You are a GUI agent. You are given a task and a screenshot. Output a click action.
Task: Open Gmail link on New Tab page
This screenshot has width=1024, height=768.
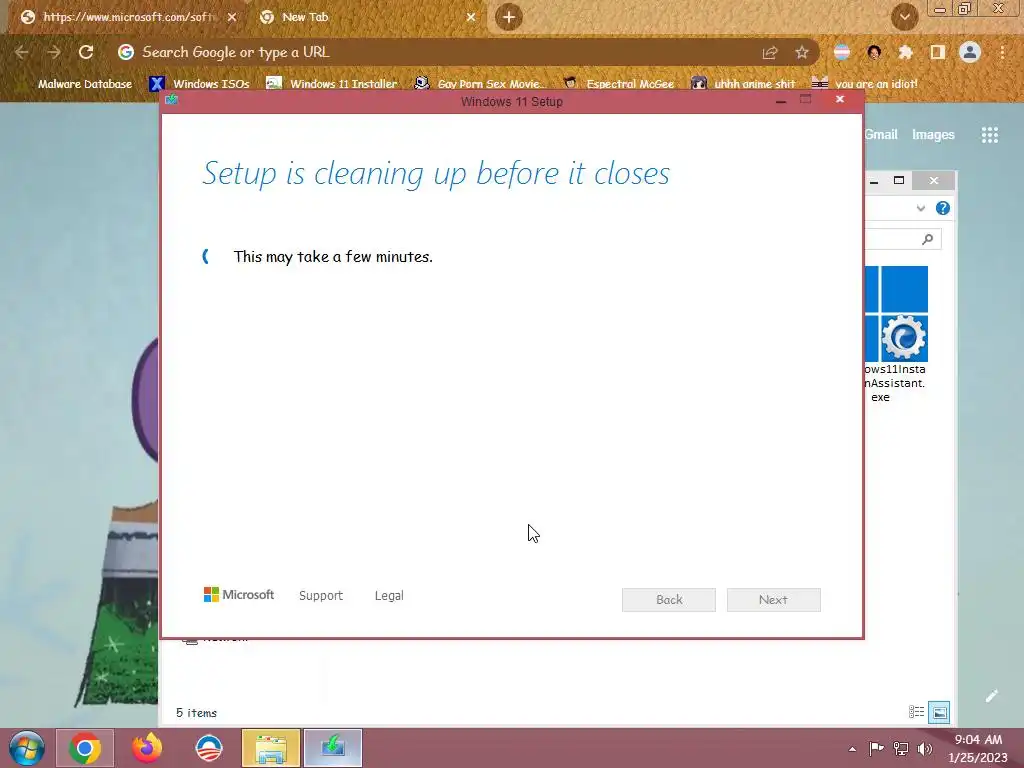coord(881,135)
